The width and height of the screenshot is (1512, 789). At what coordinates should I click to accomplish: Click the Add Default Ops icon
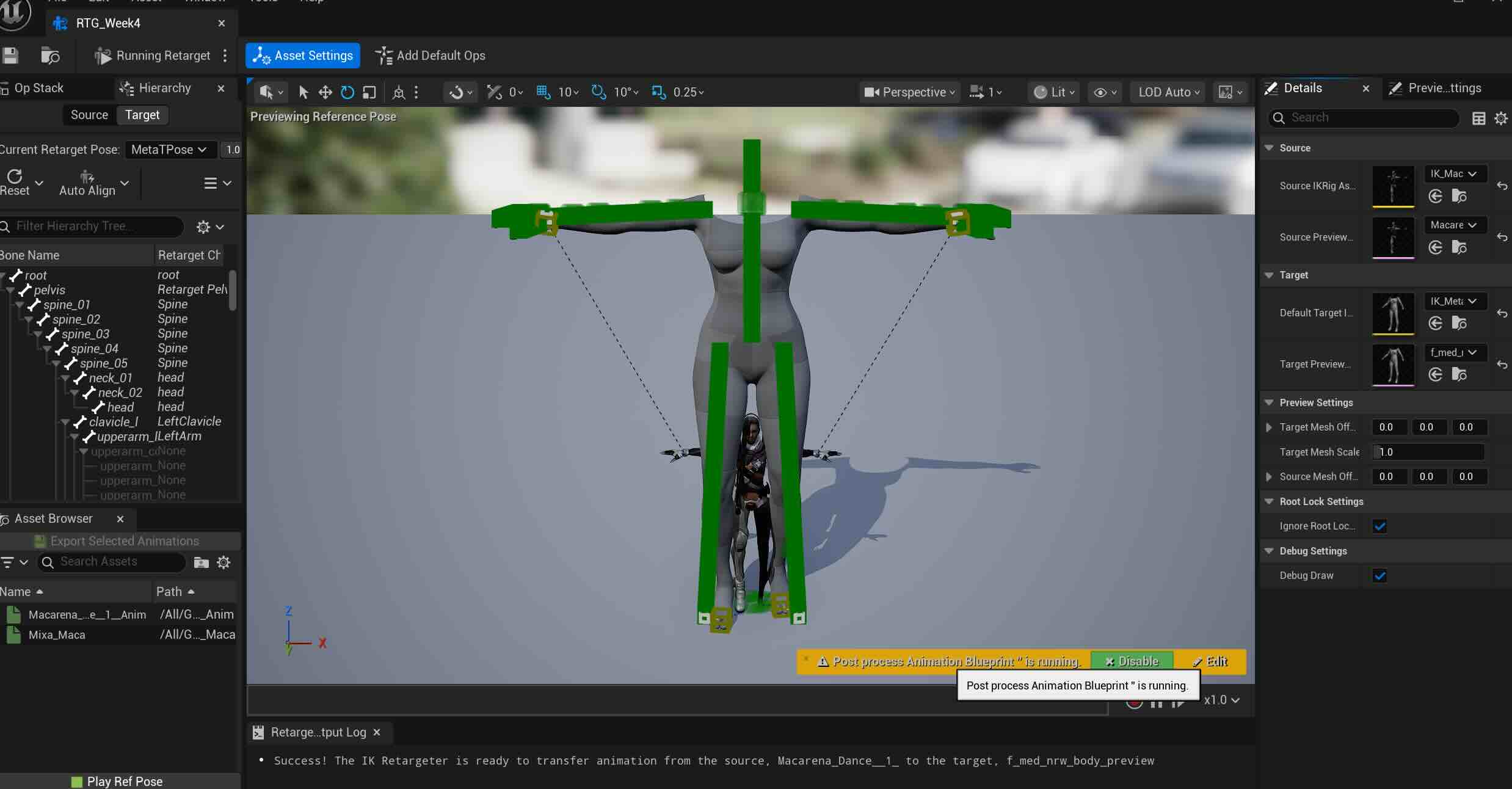point(383,56)
